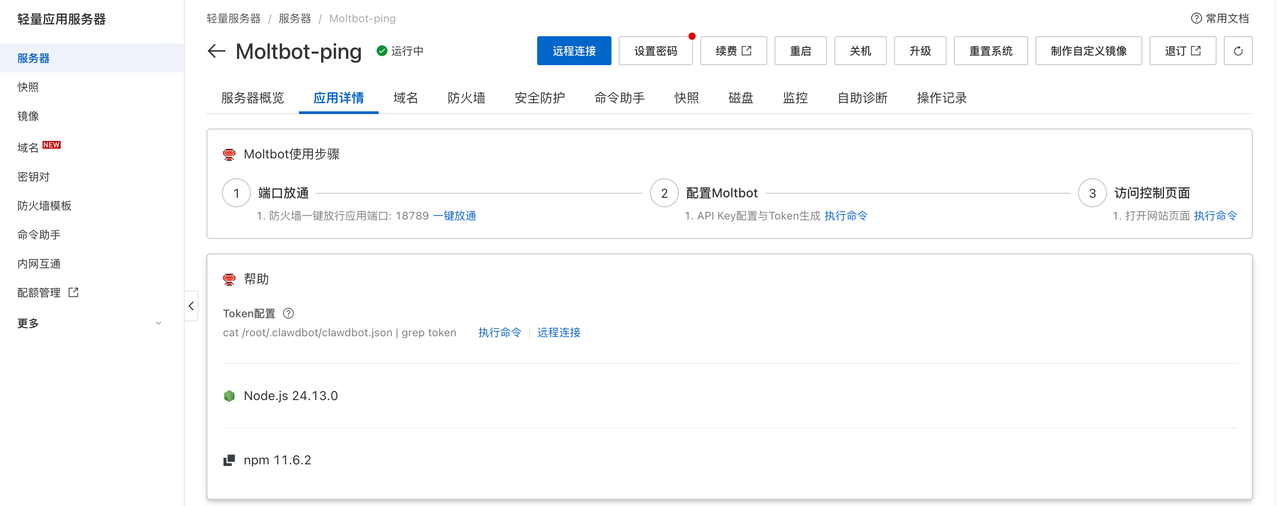Viewport: 1280px width, 506px height.
Task: Click the Moltbot-ping server title
Action: (298, 51)
